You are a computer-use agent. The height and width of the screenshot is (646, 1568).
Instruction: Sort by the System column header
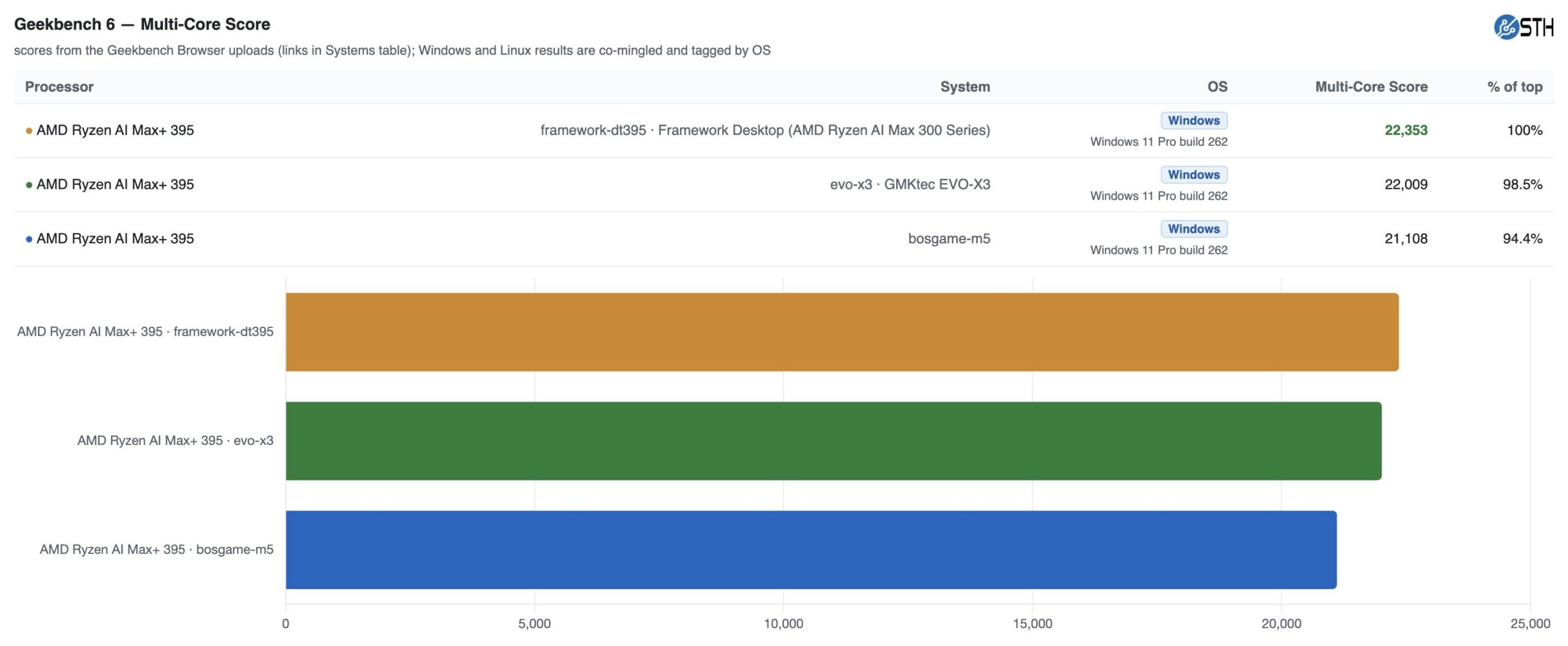[x=965, y=87]
